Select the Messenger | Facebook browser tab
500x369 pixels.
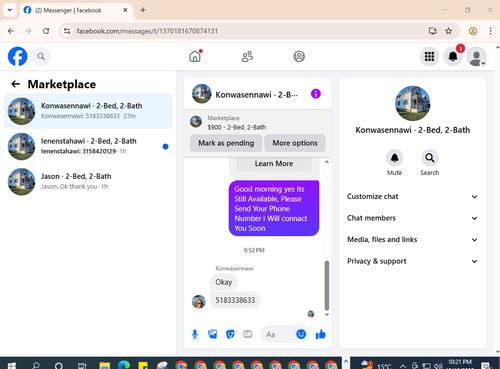click(x=76, y=10)
